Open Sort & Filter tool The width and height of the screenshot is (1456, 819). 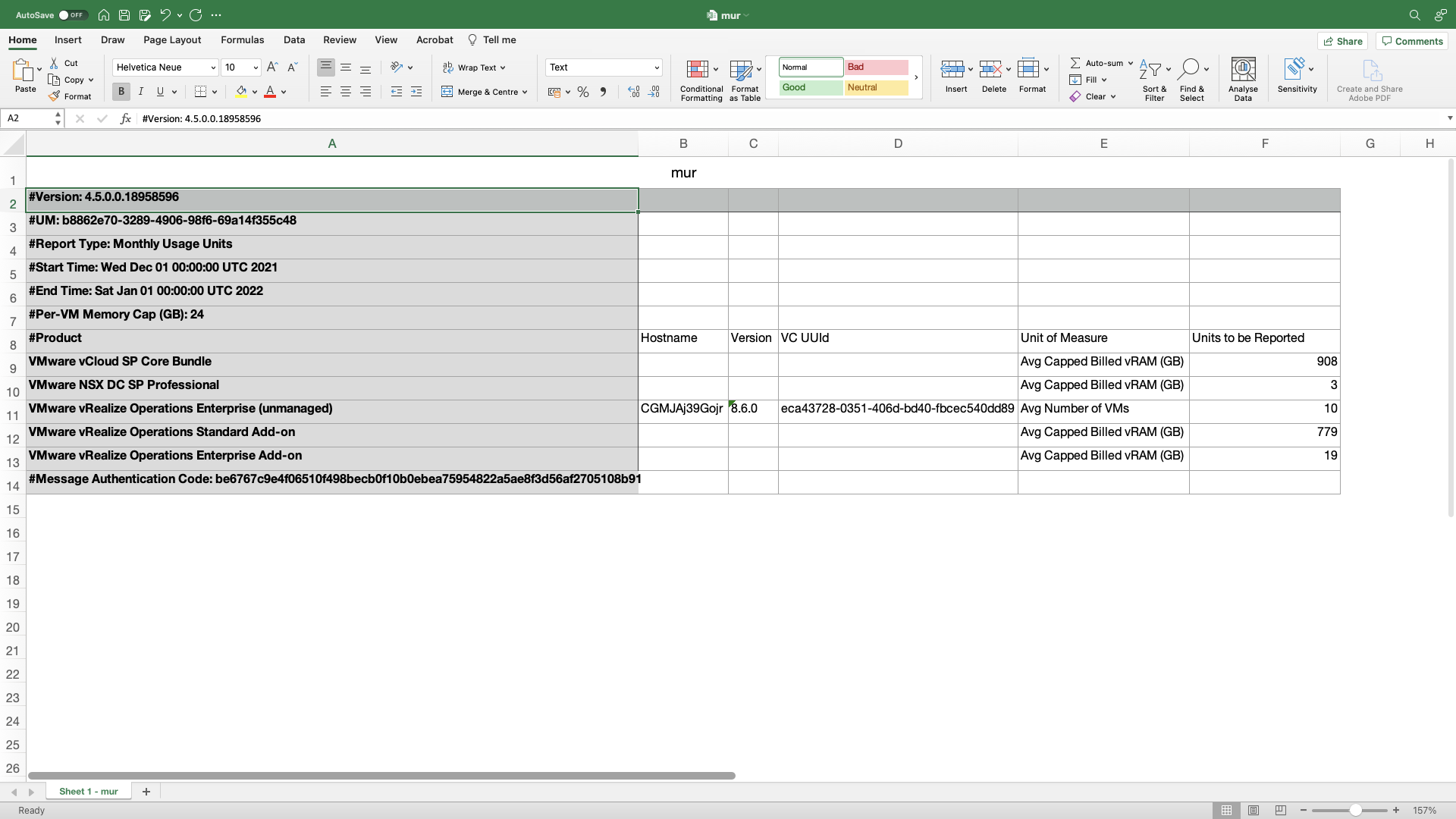coord(1151,70)
